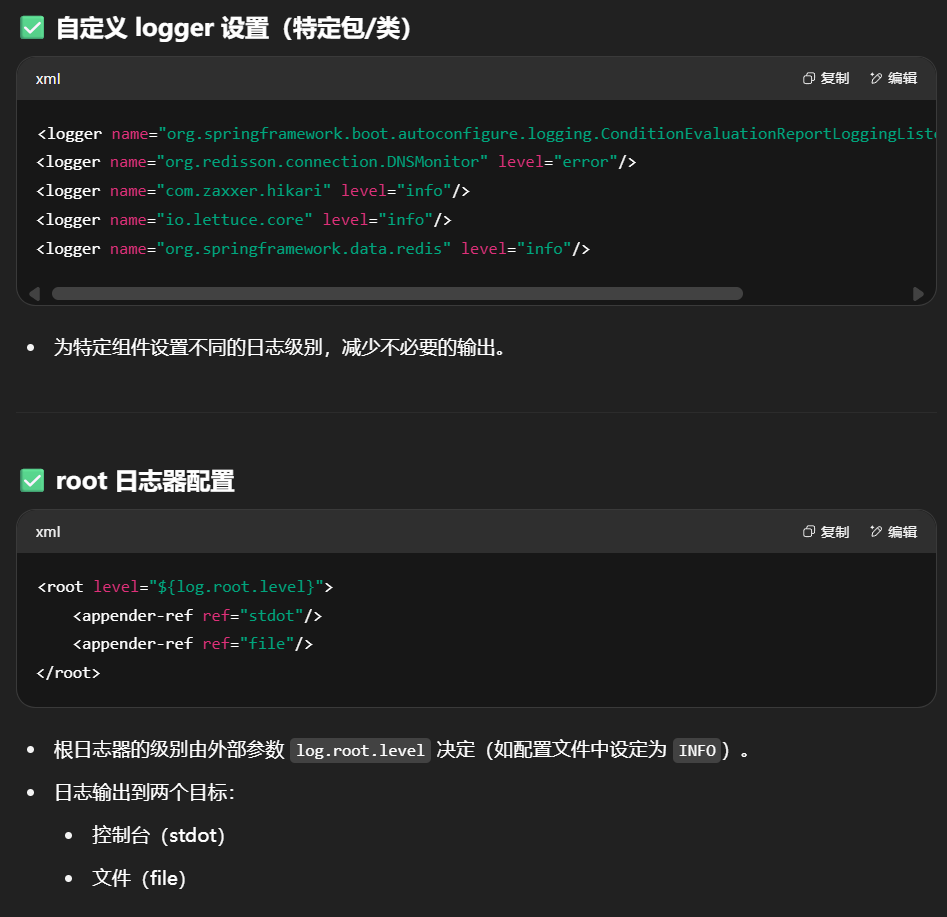Click the inline code tag INFO
Image resolution: width=947 pixels, height=917 pixels.
696,751
